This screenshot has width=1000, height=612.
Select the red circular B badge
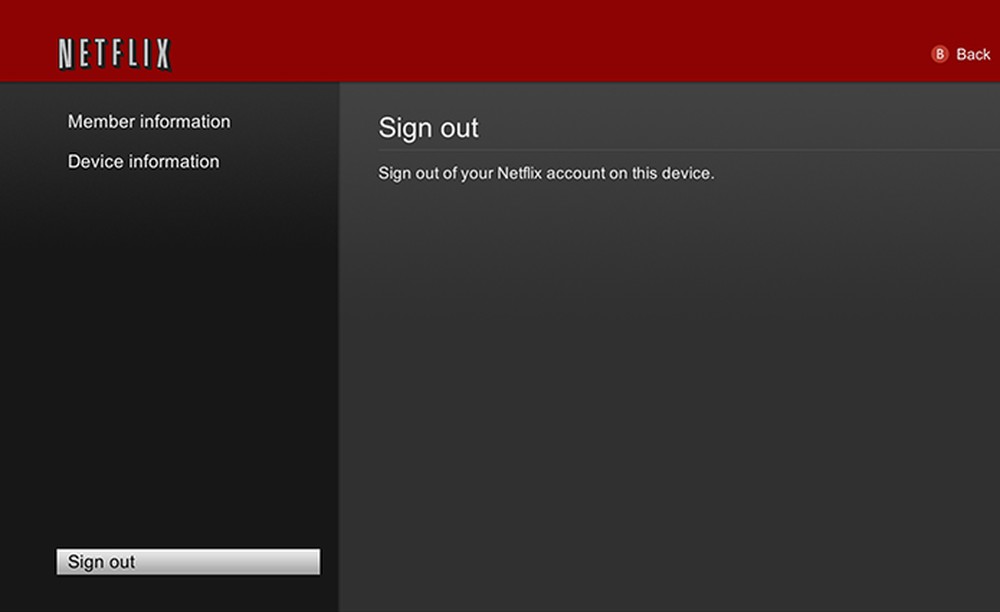coord(938,54)
